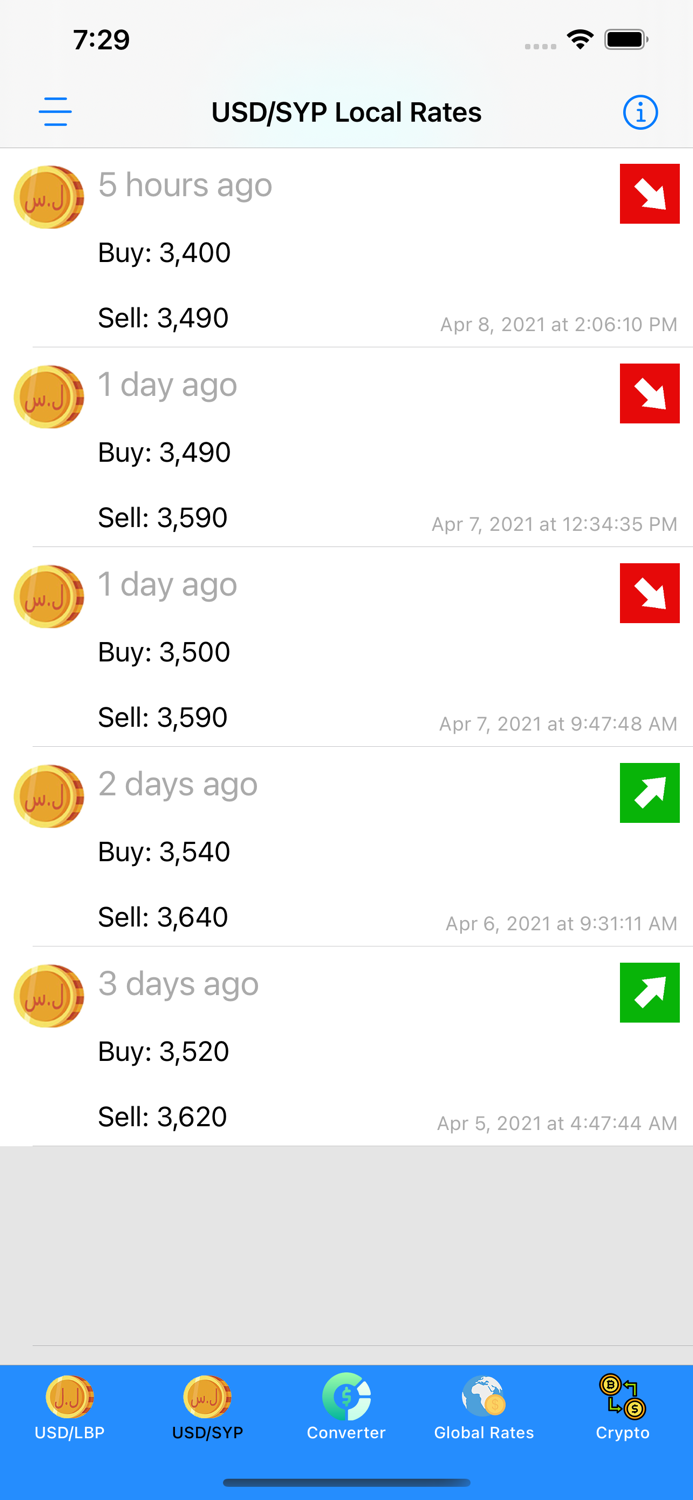Tap the Wi-Fi icon in the status bar
This screenshot has width=693, height=1500.
[x=581, y=41]
